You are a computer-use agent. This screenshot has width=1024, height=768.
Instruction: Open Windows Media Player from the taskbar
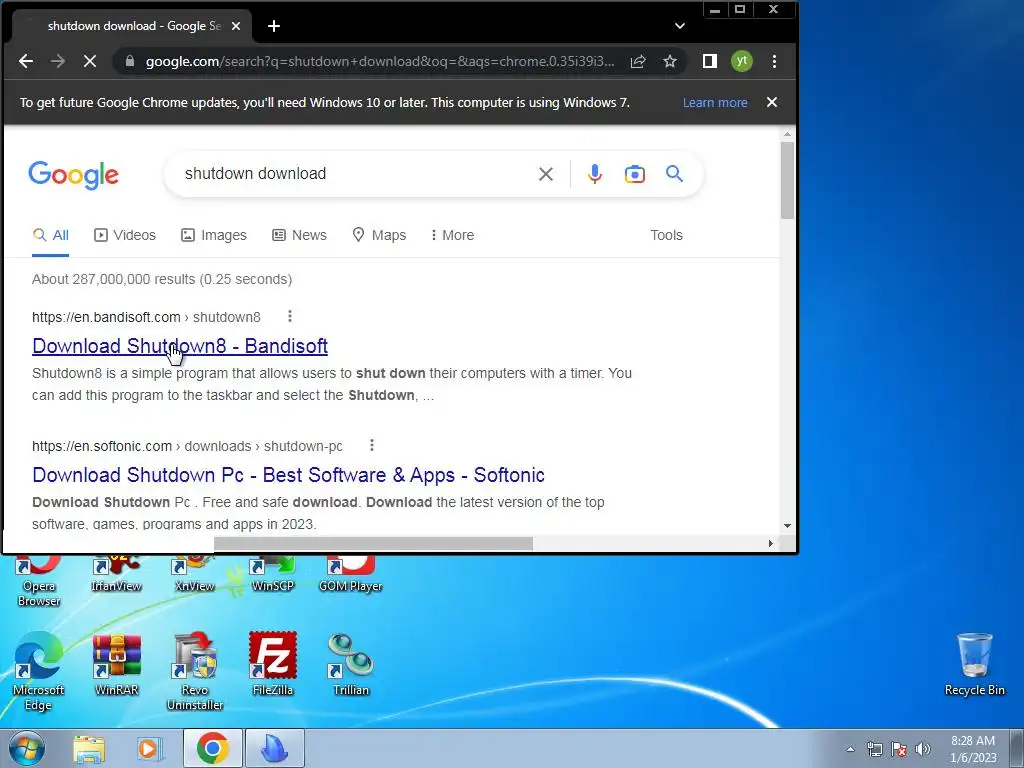click(149, 749)
